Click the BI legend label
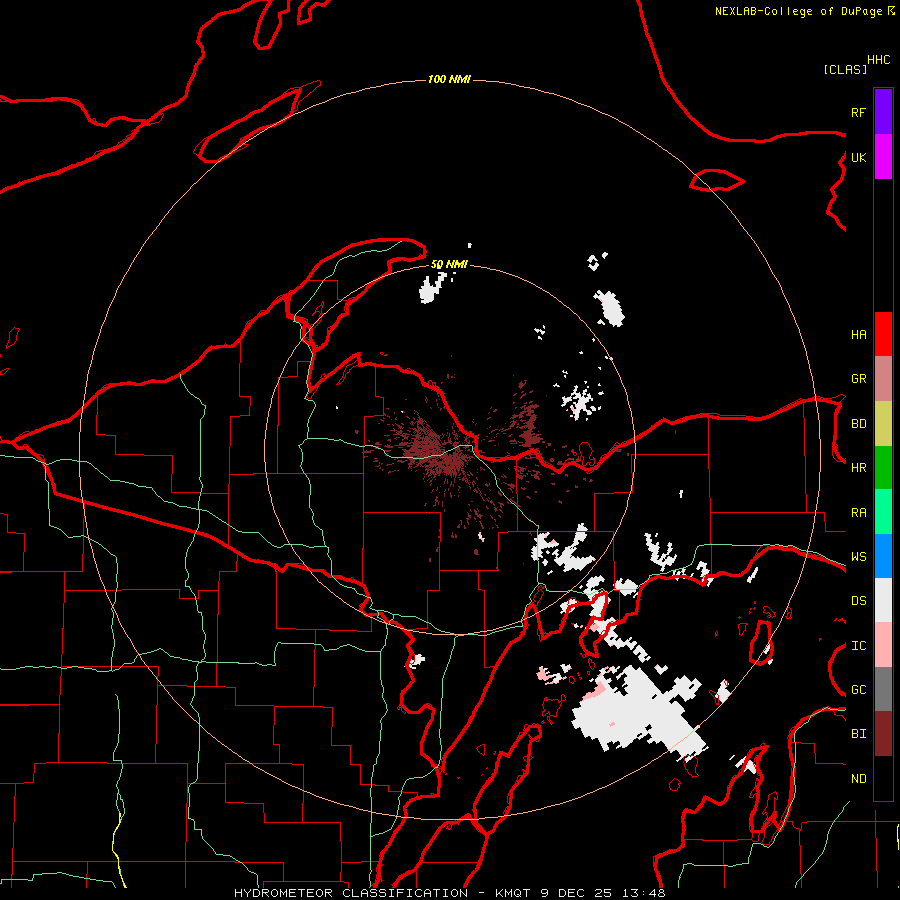The image size is (900, 900). (x=858, y=734)
